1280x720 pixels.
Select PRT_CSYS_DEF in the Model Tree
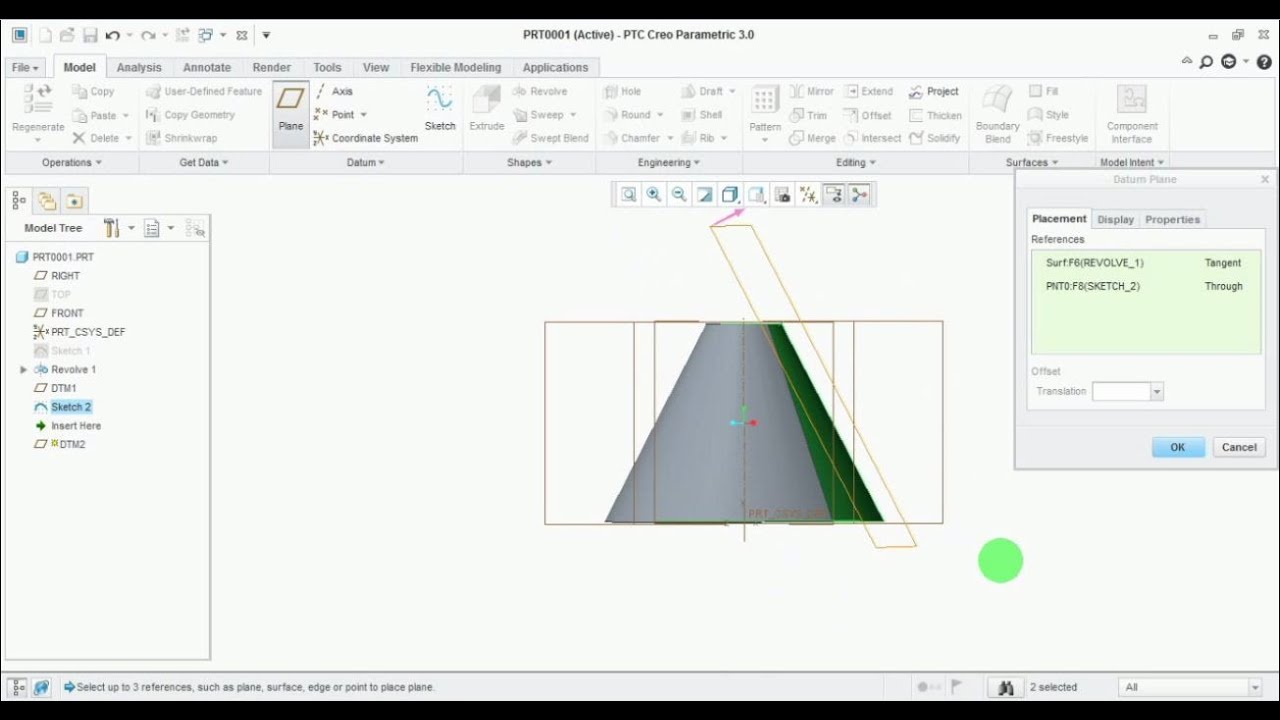point(88,332)
